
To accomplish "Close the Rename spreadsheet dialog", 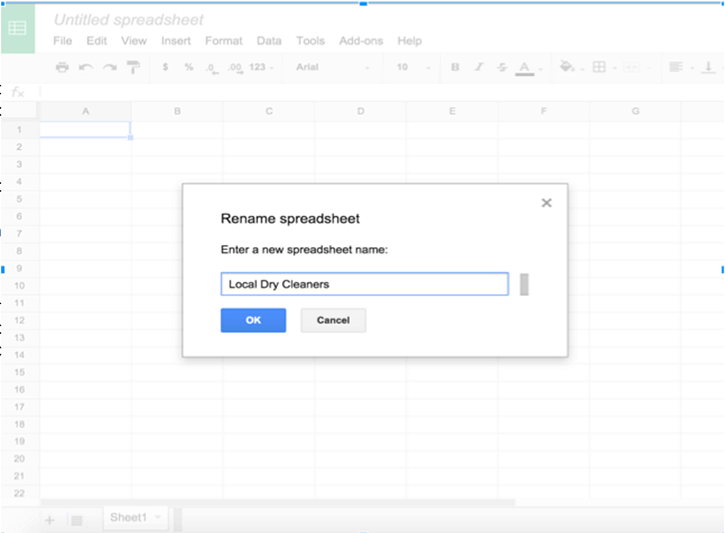I will point(547,203).
